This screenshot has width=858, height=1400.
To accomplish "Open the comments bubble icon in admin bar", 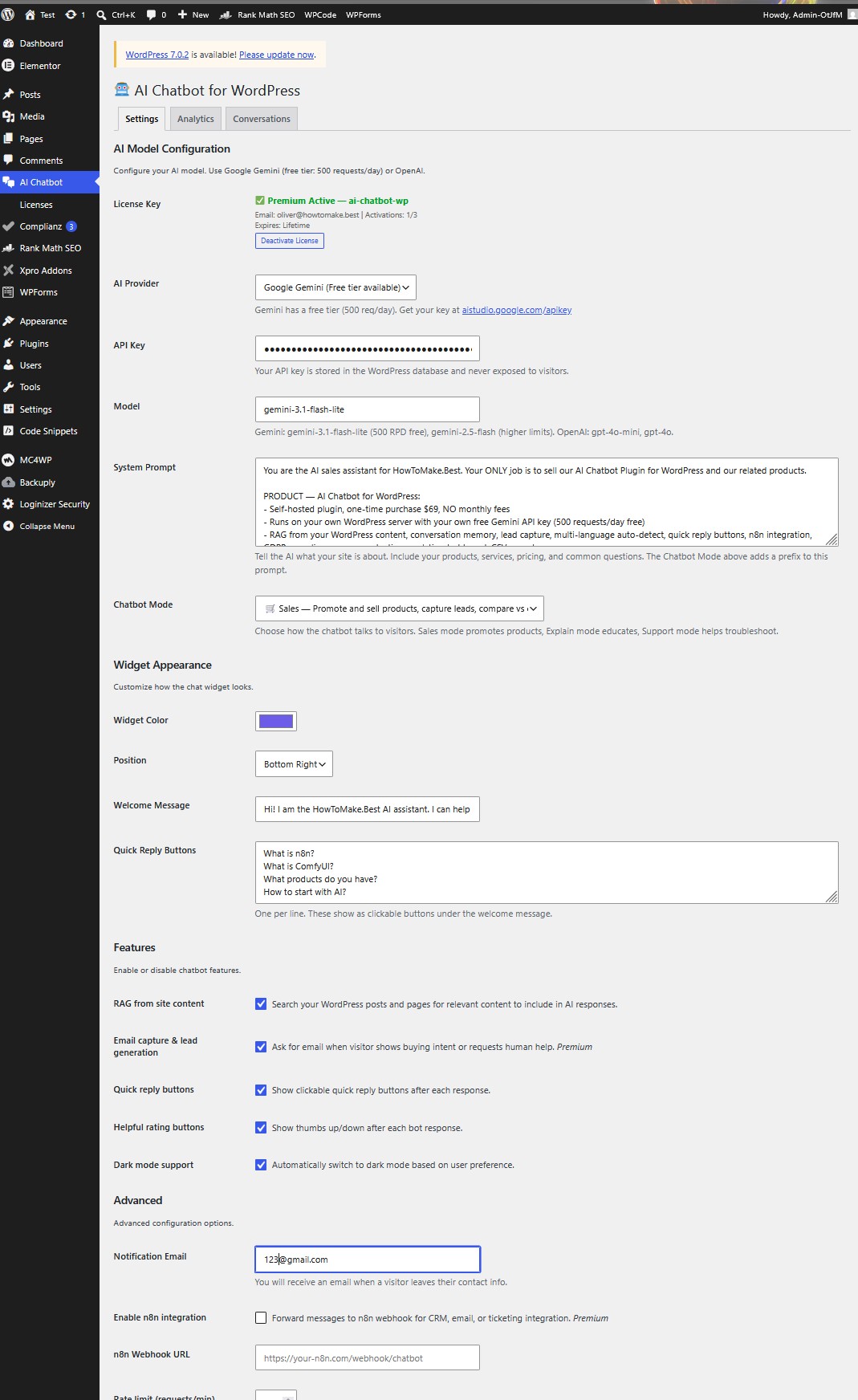I will (x=152, y=14).
